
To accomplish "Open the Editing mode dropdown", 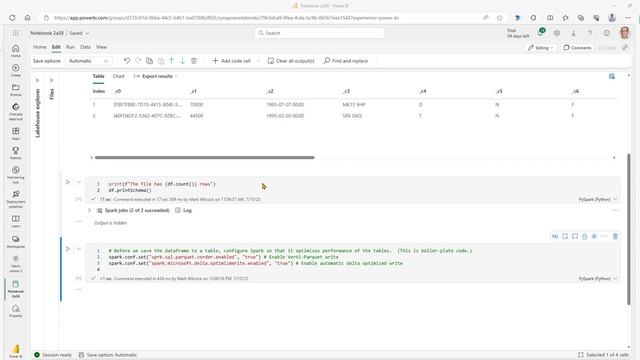I will [540, 48].
